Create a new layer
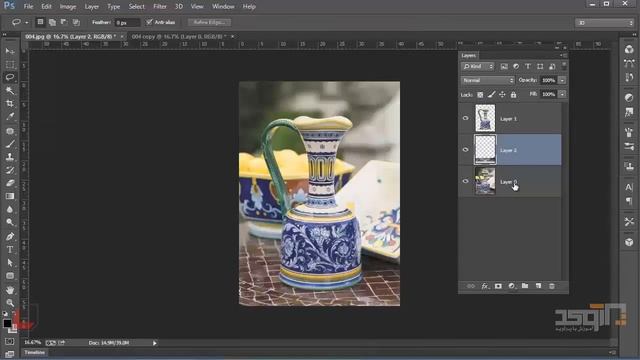Screen dimensions: 640x360 coord(538,286)
